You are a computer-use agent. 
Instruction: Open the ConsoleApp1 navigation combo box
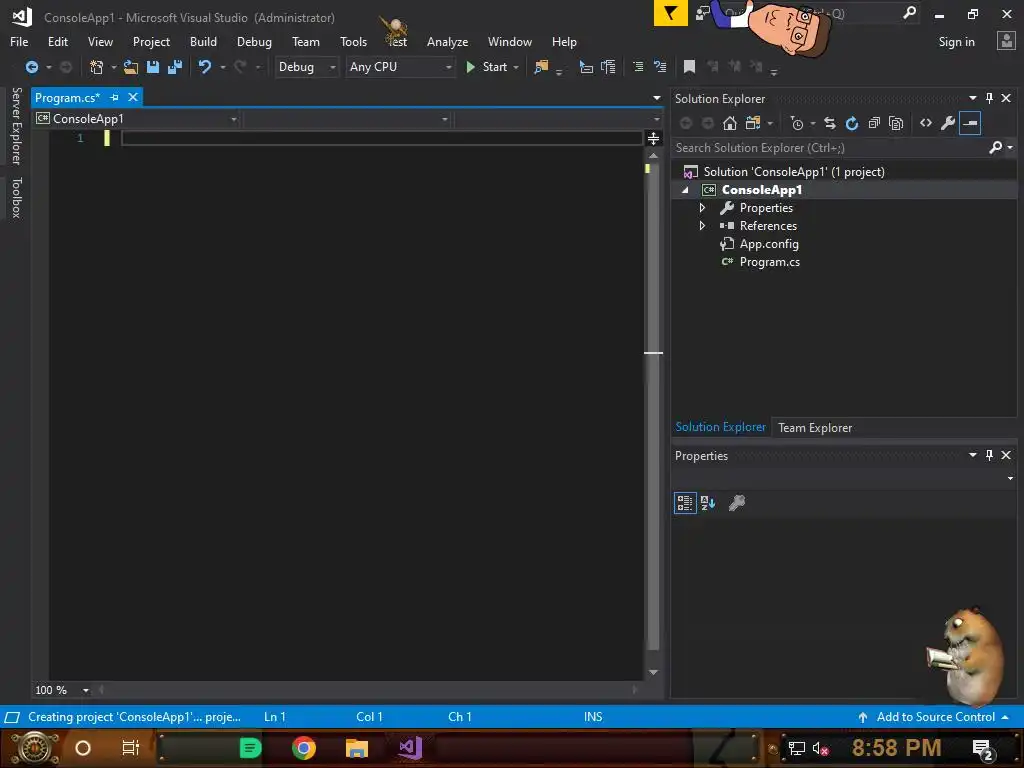click(136, 119)
